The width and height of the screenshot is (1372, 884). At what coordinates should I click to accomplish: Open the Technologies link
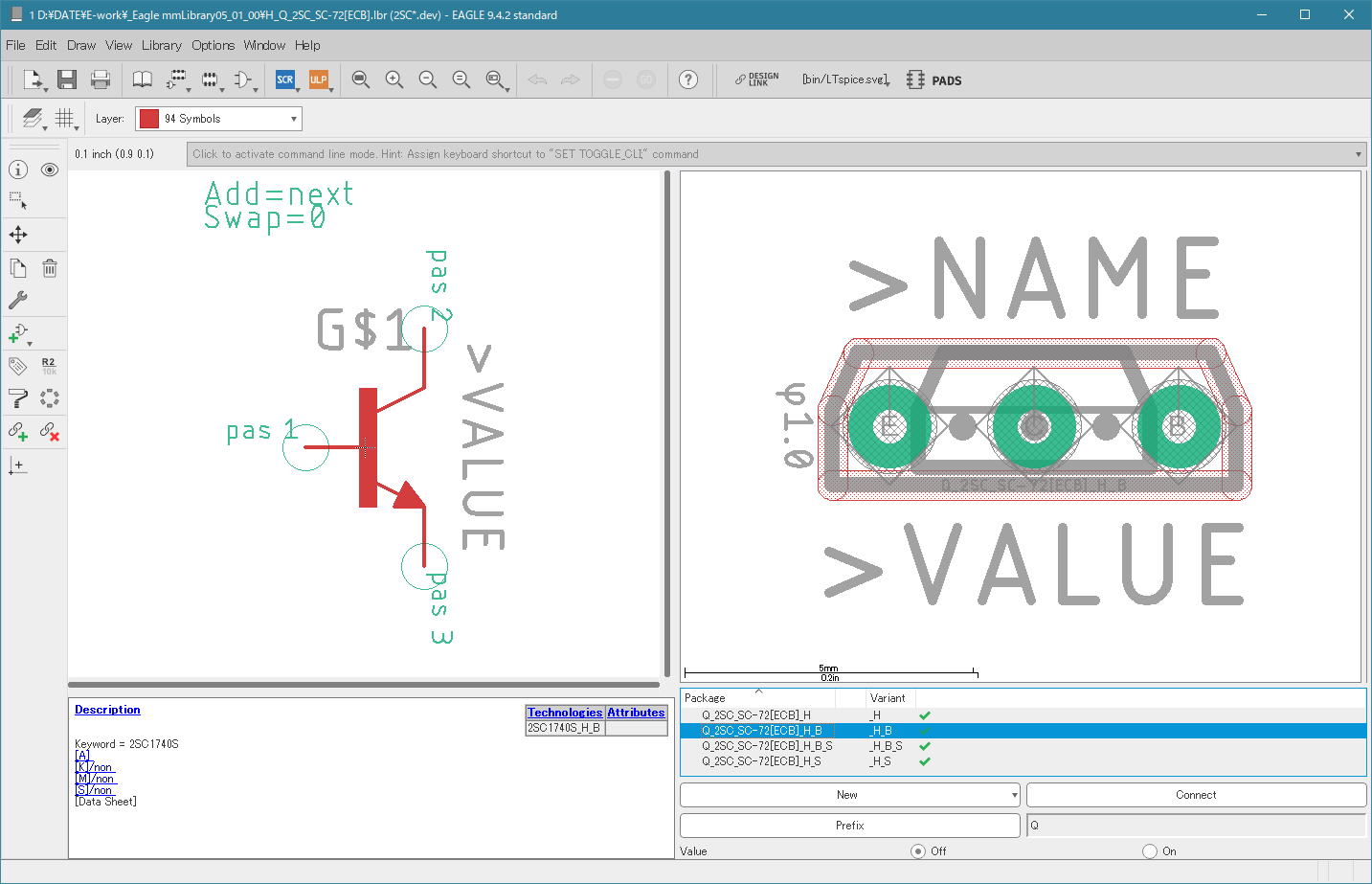coord(565,713)
